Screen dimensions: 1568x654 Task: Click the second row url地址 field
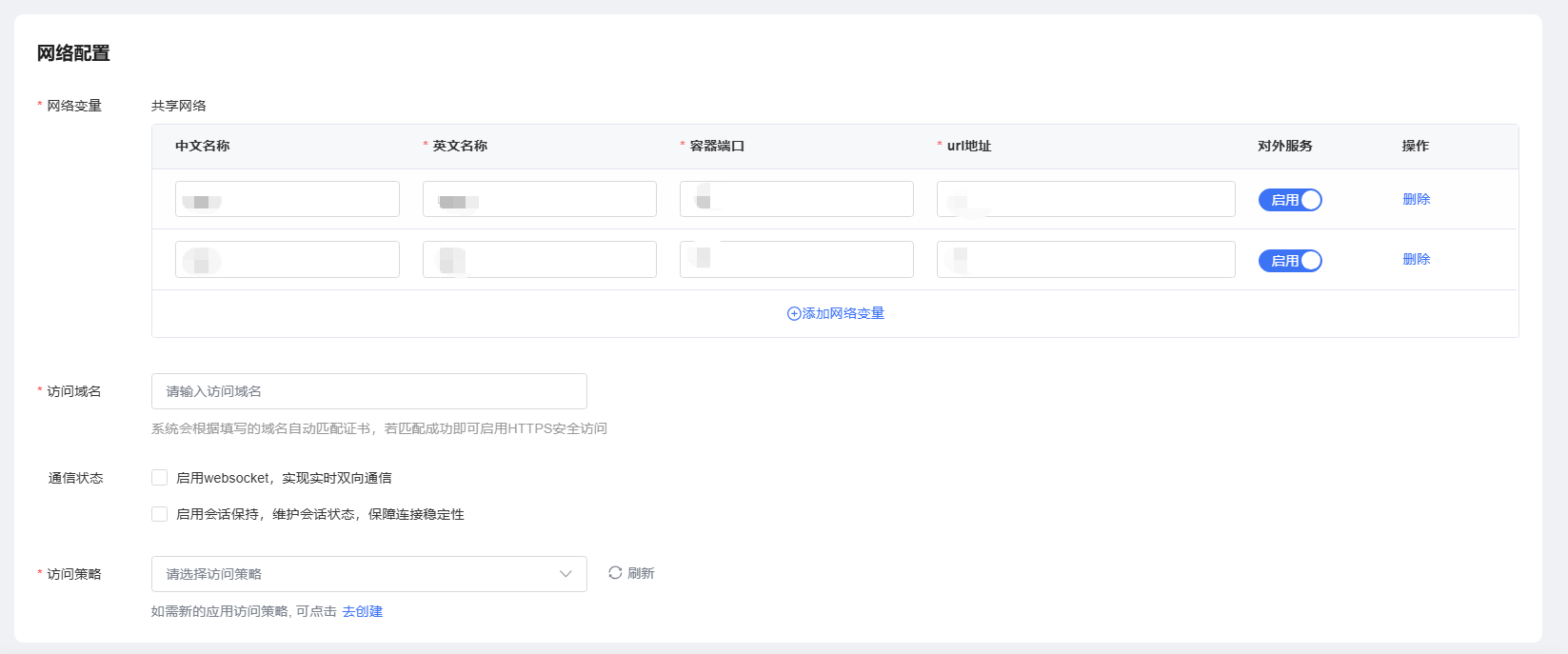point(1085,259)
